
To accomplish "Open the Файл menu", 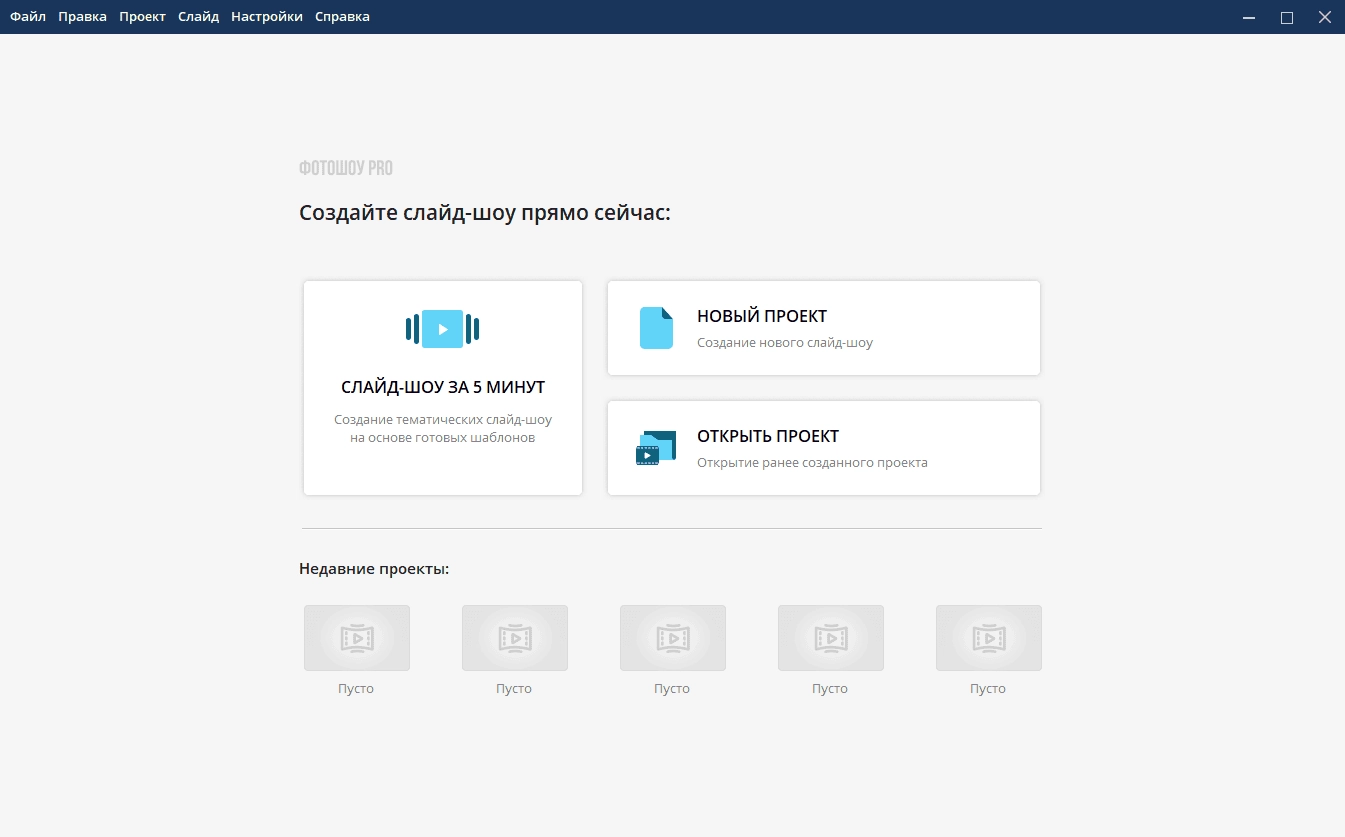I will coord(28,17).
